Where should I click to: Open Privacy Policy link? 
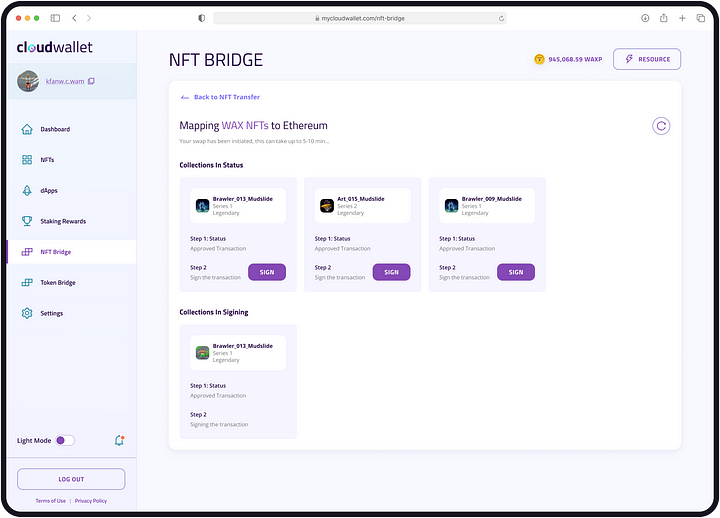(91, 501)
